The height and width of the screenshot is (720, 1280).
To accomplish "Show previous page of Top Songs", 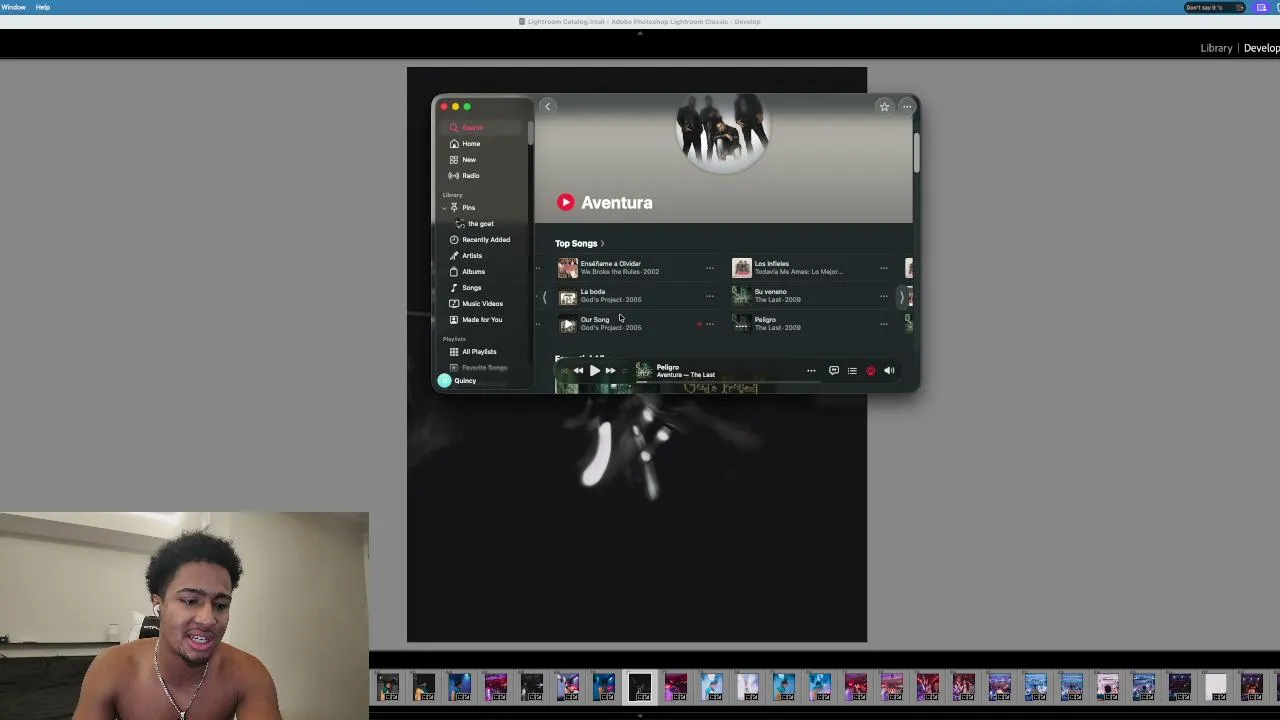I will point(544,297).
